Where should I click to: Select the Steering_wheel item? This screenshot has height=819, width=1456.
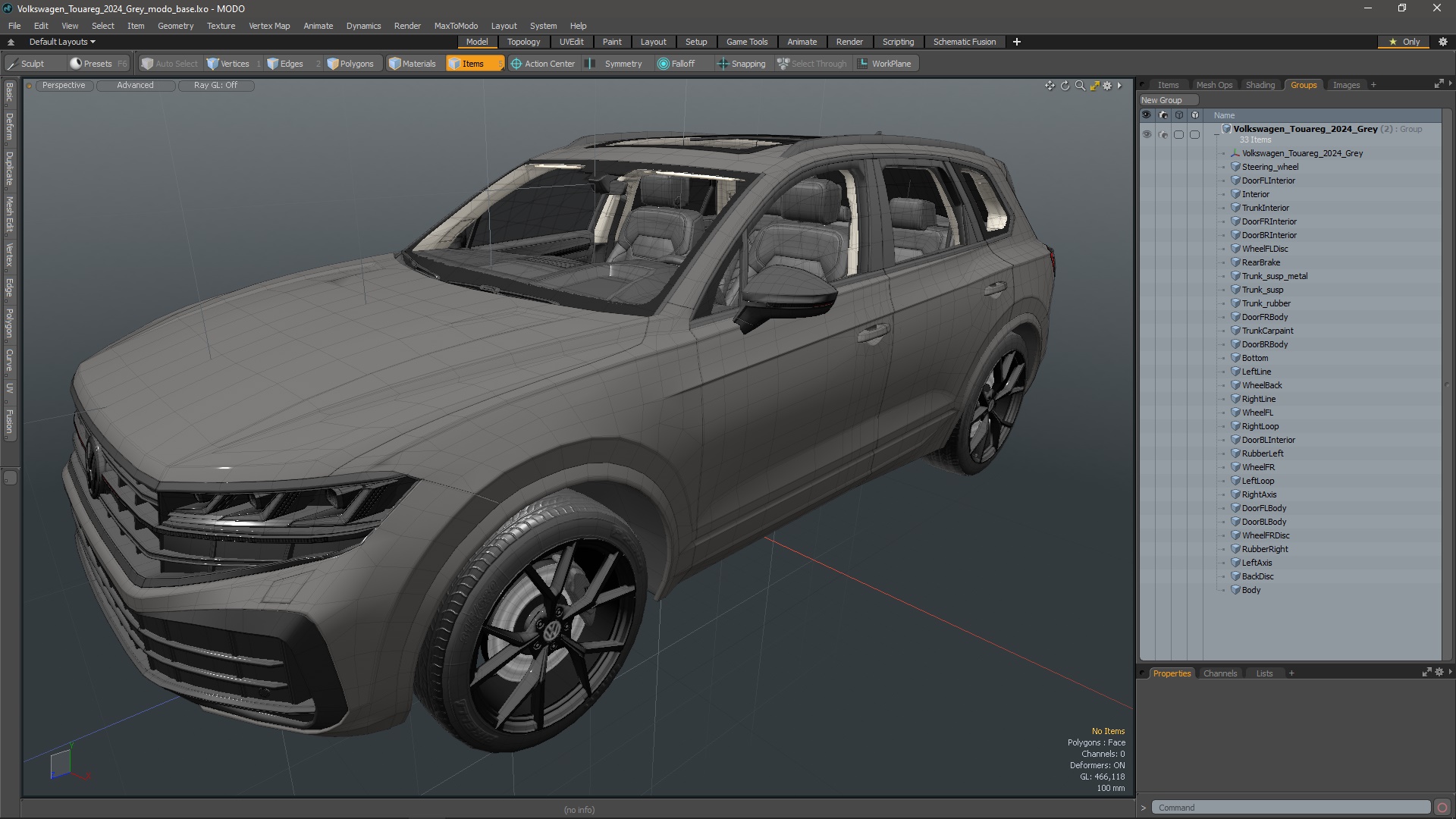click(x=1270, y=167)
